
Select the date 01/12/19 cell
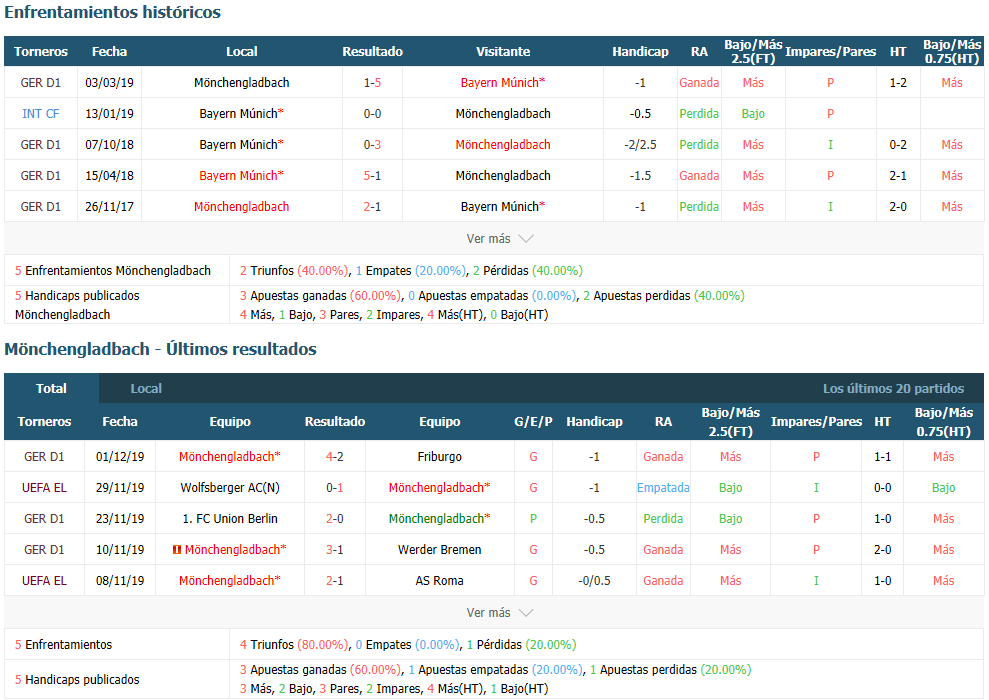(x=120, y=457)
